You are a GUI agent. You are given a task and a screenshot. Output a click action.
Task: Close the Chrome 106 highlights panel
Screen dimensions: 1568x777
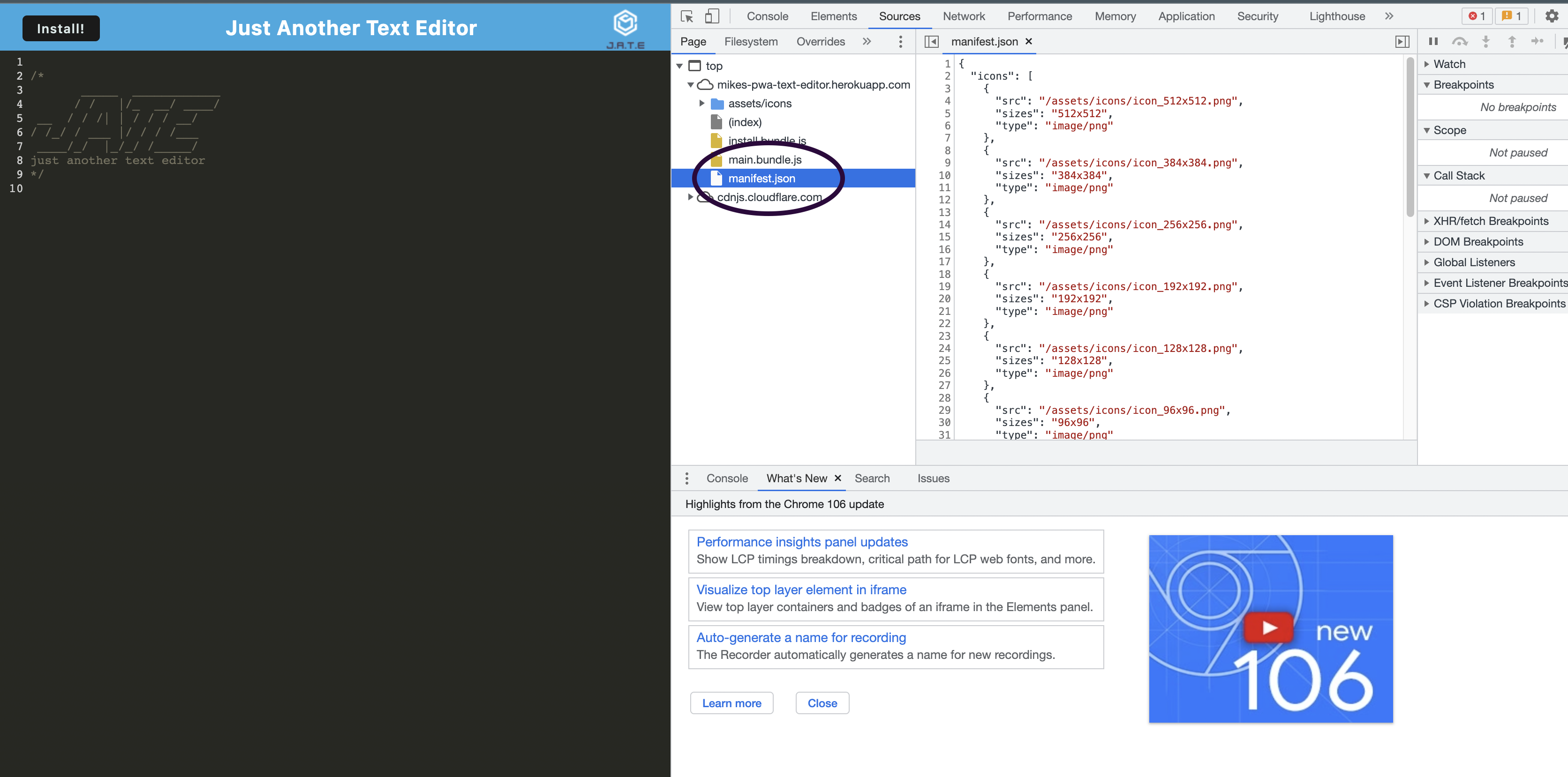coord(822,703)
